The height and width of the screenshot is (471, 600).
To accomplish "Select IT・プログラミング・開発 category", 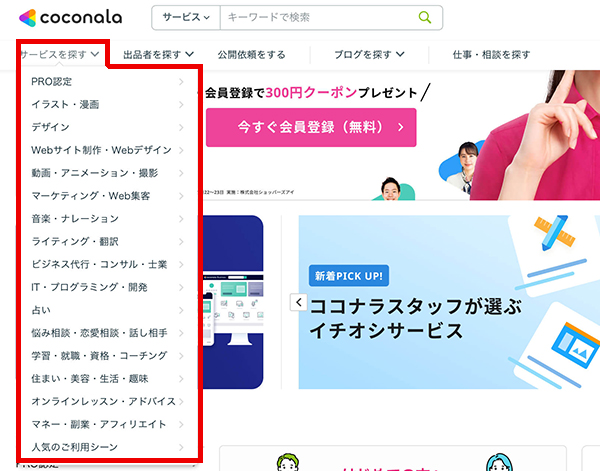I will click(x=107, y=287).
